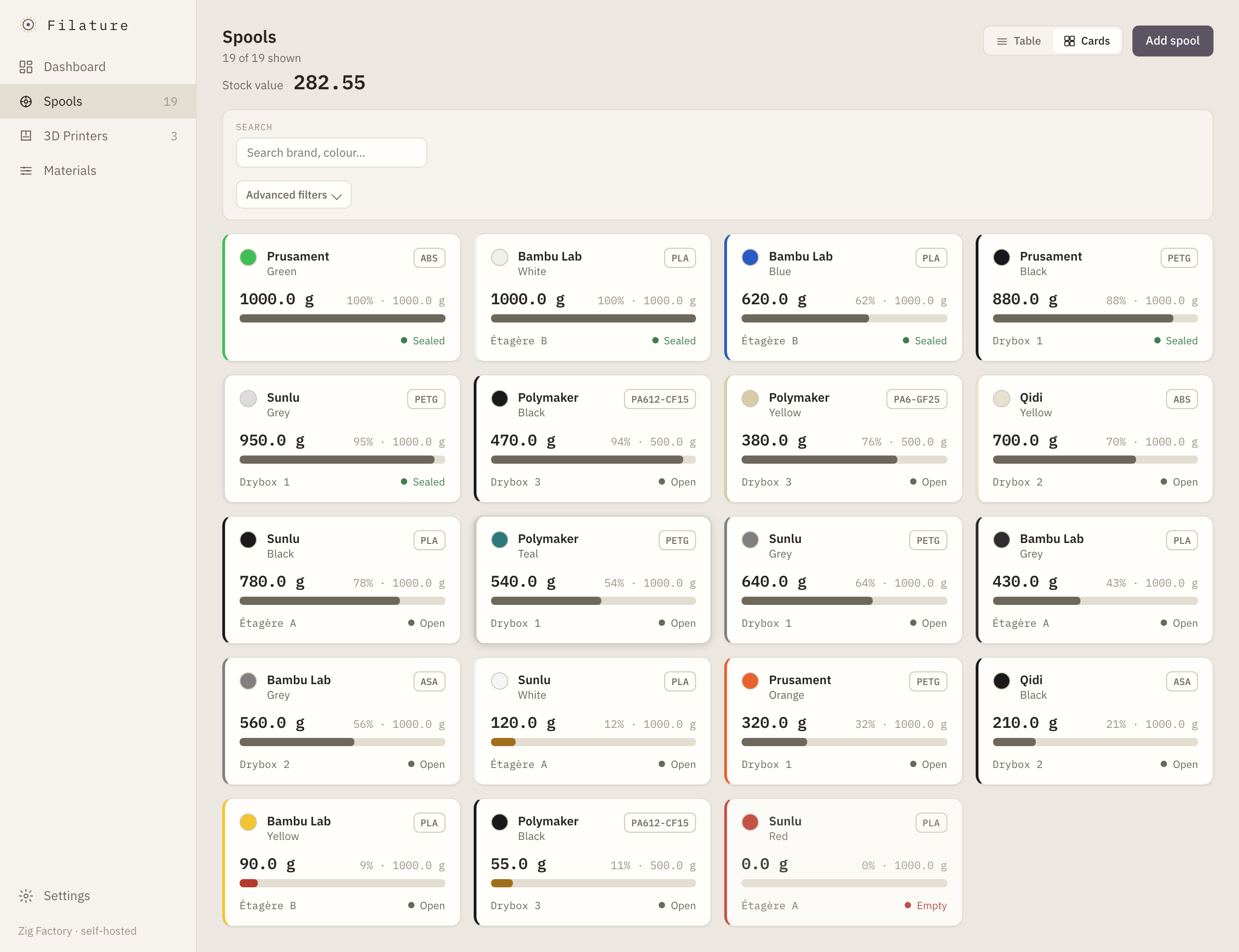This screenshot has height=952, width=1239.
Task: Open the Sunlu Grey 950.0 g card
Action: pos(342,439)
